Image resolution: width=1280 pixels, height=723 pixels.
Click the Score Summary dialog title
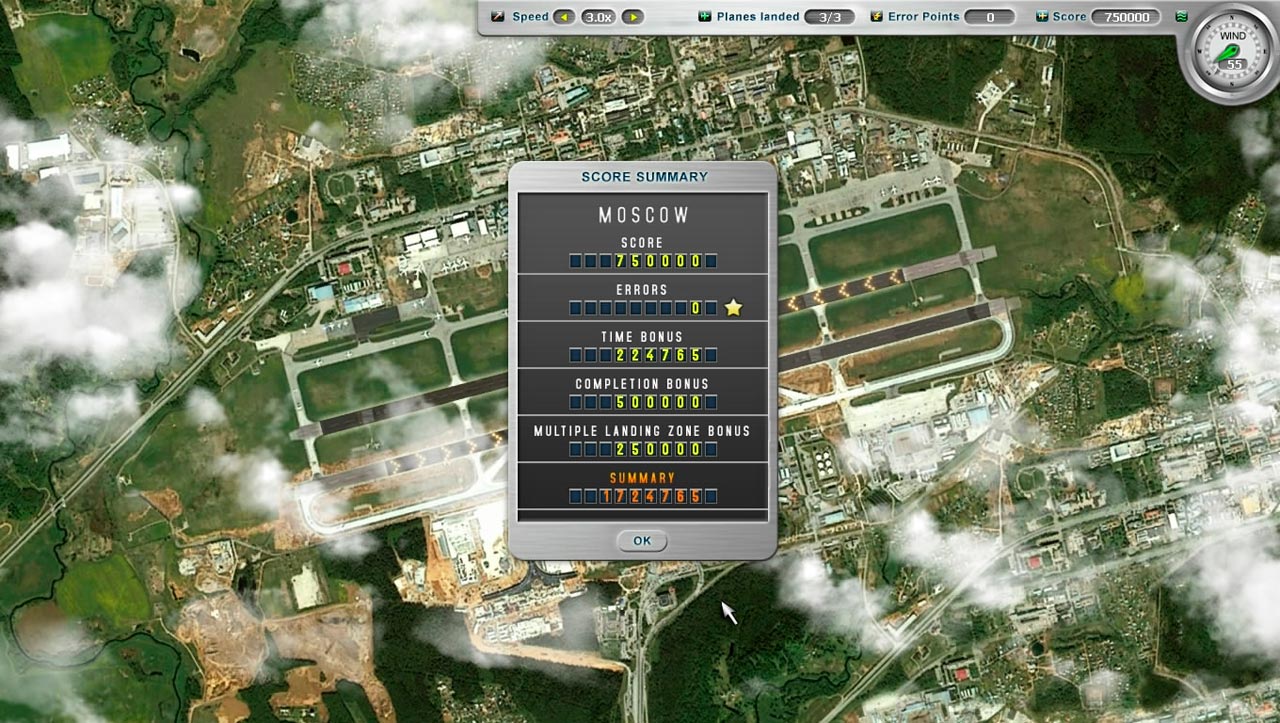(x=644, y=177)
